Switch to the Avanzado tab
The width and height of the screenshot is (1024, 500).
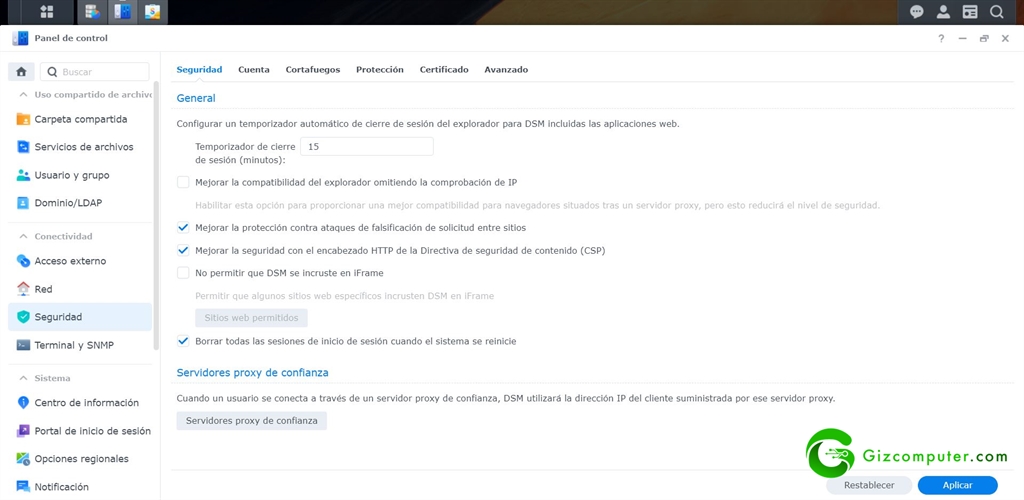[506, 69]
